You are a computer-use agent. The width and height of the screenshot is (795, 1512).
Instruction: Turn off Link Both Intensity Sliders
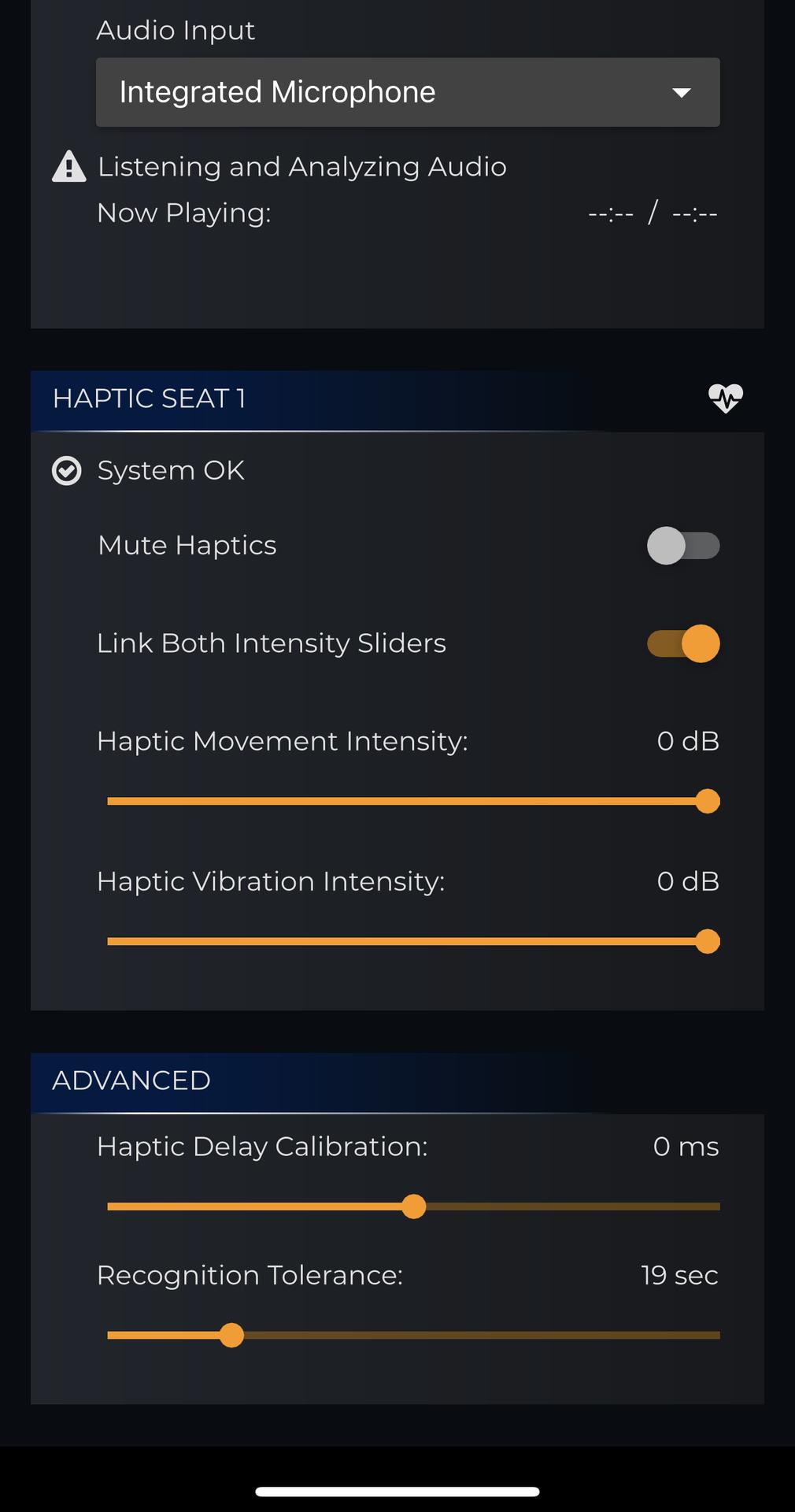(683, 643)
